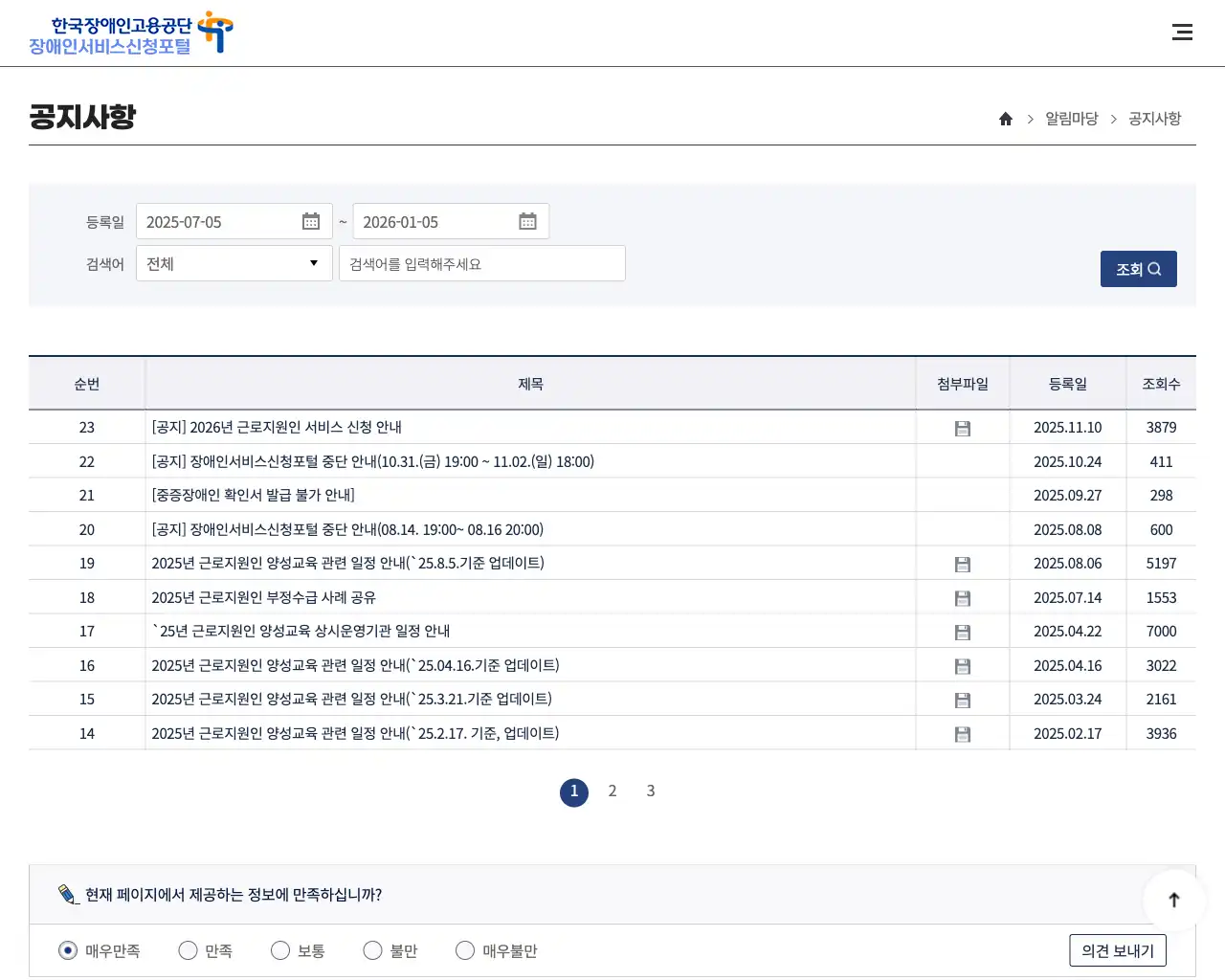This screenshot has width=1225, height=980.
Task: Click the scroll-to-top arrow button
Action: pos(1173,900)
